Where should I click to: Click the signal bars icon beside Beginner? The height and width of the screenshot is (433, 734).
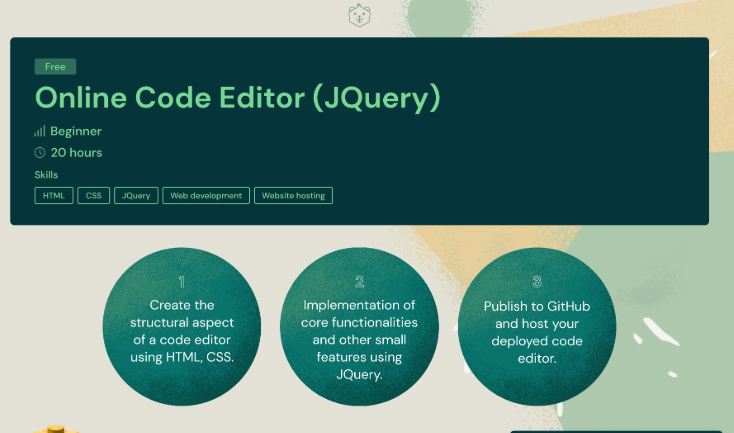40,131
